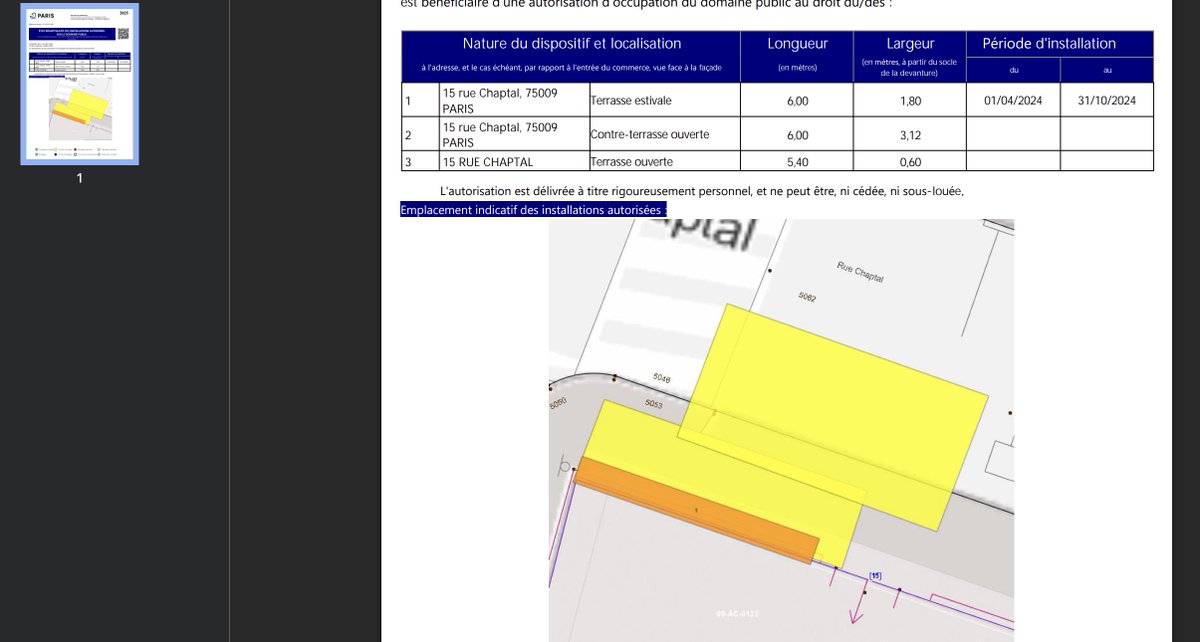1200x642 pixels.
Task: Click the address cell in the Contre-terrasse ouverte row
Action: coord(512,135)
